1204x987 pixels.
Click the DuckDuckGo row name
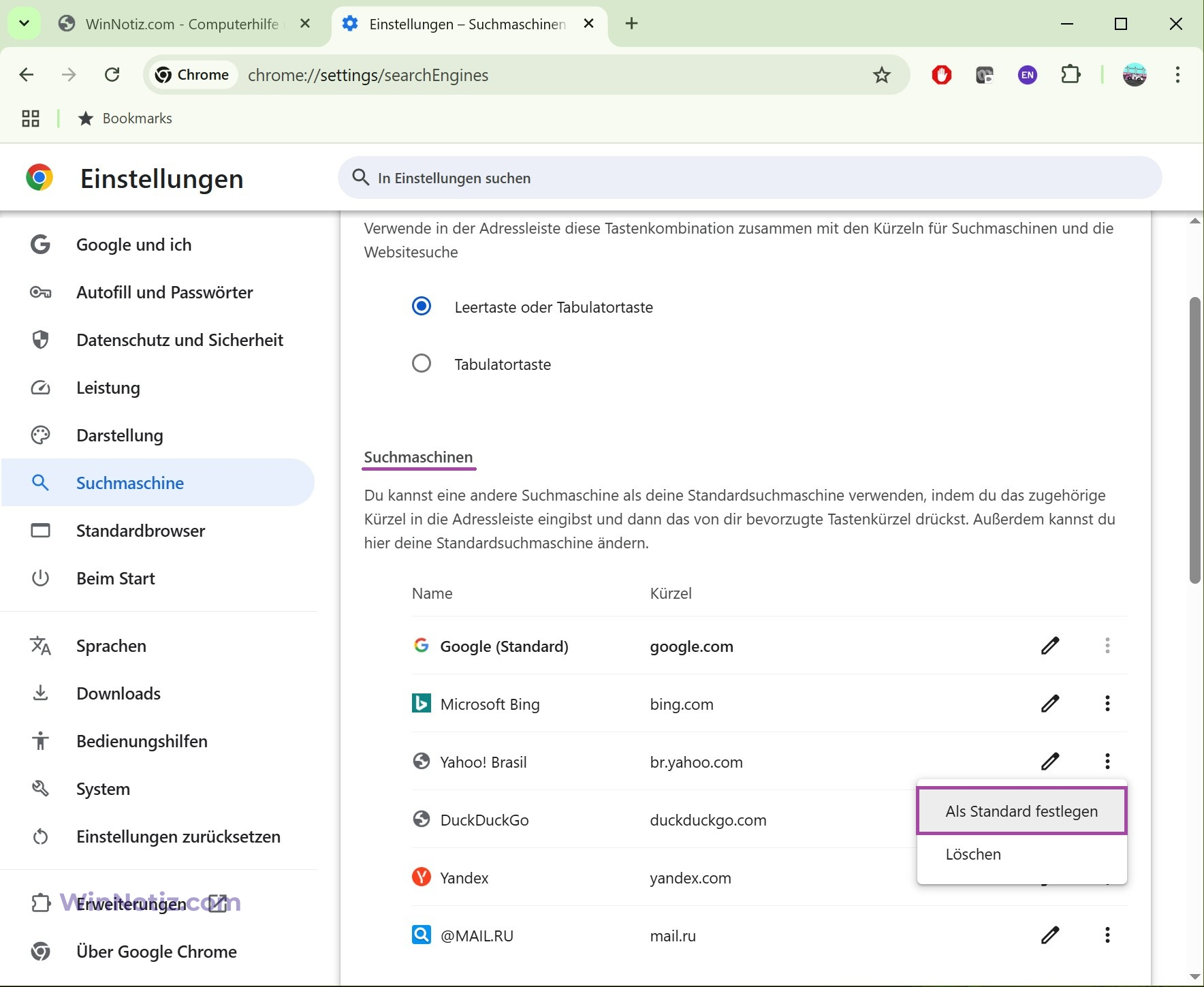[484, 820]
